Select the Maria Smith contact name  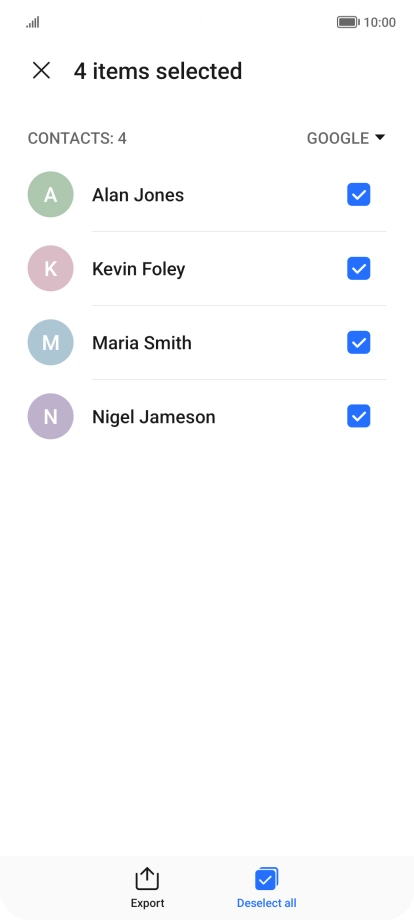point(142,343)
